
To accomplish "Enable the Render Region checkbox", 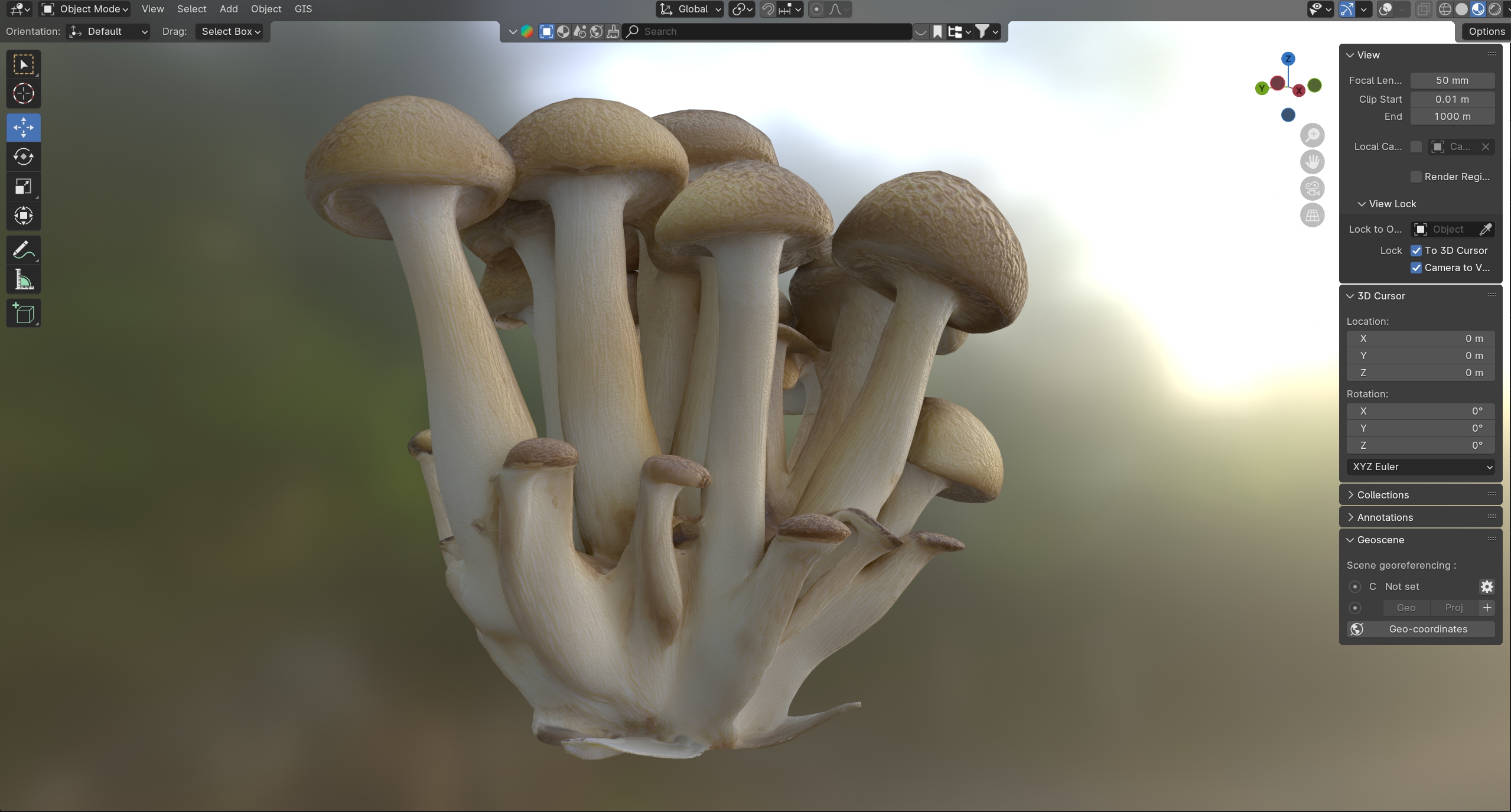I will 1416,177.
